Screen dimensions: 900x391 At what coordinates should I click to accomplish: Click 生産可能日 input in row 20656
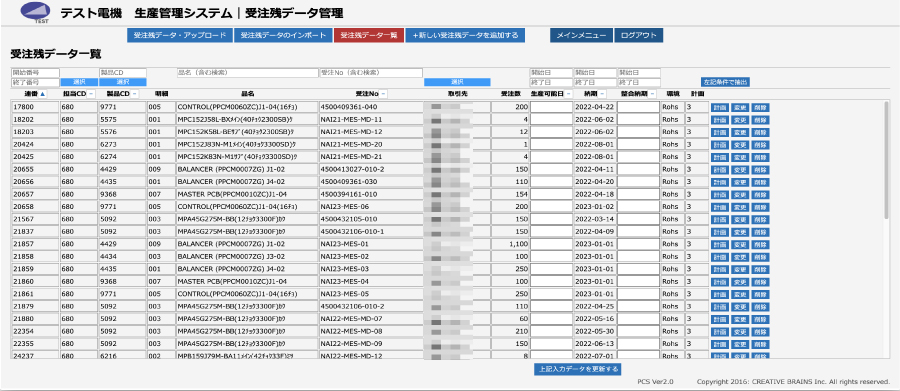point(551,182)
